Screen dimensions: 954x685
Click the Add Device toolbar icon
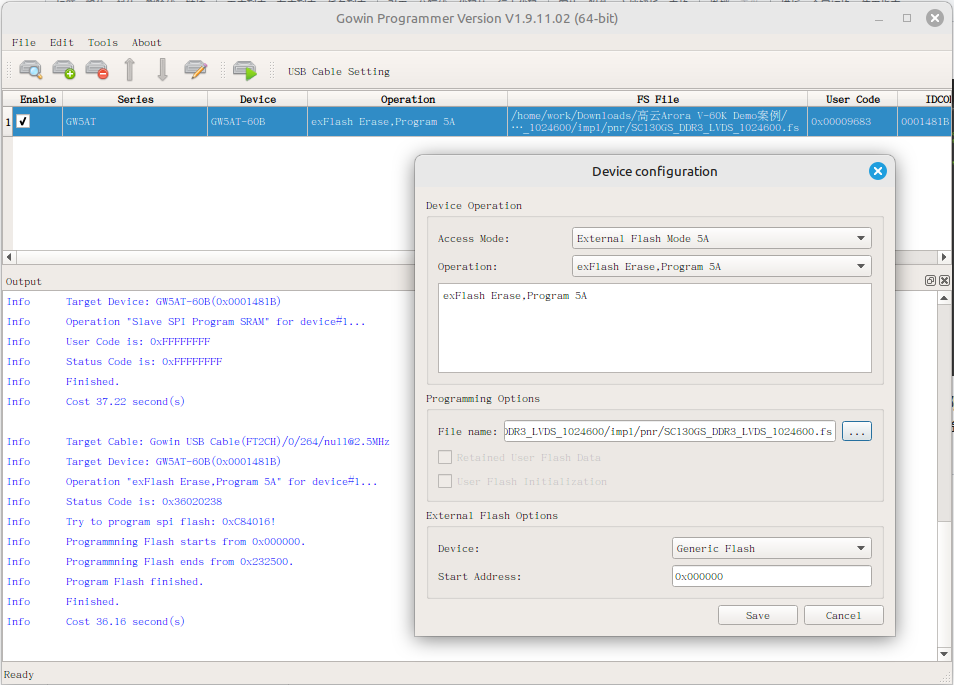pyautogui.click(x=64, y=70)
